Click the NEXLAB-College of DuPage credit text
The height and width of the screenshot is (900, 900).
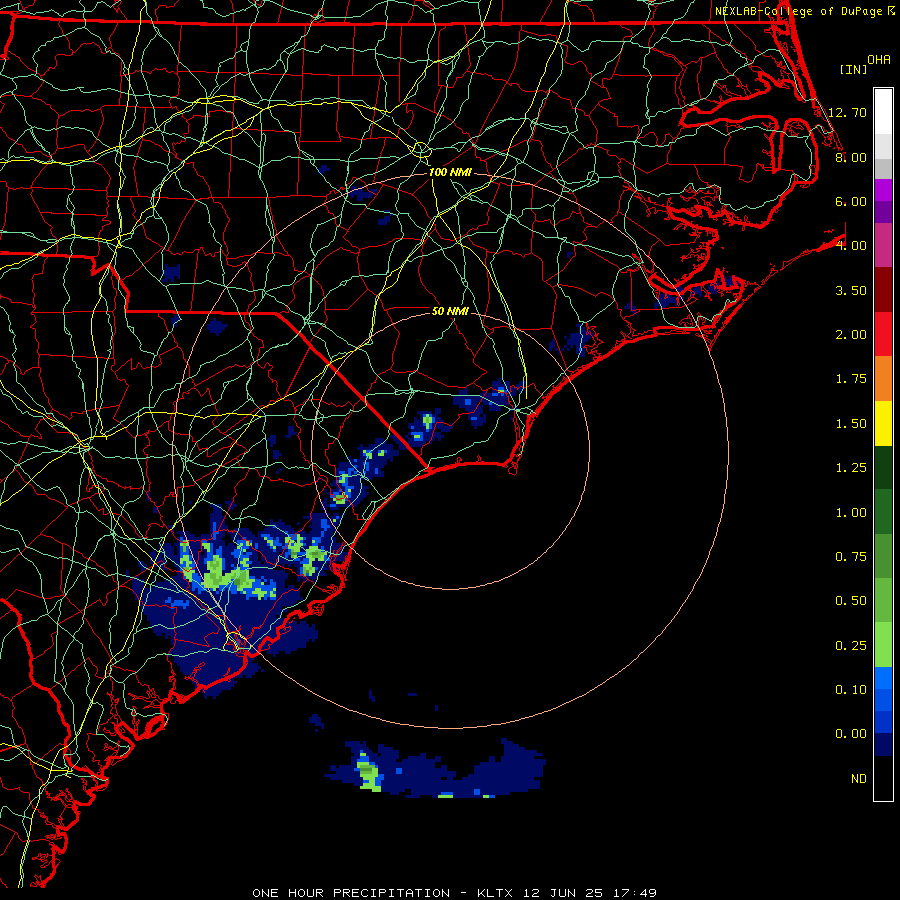[x=799, y=11]
